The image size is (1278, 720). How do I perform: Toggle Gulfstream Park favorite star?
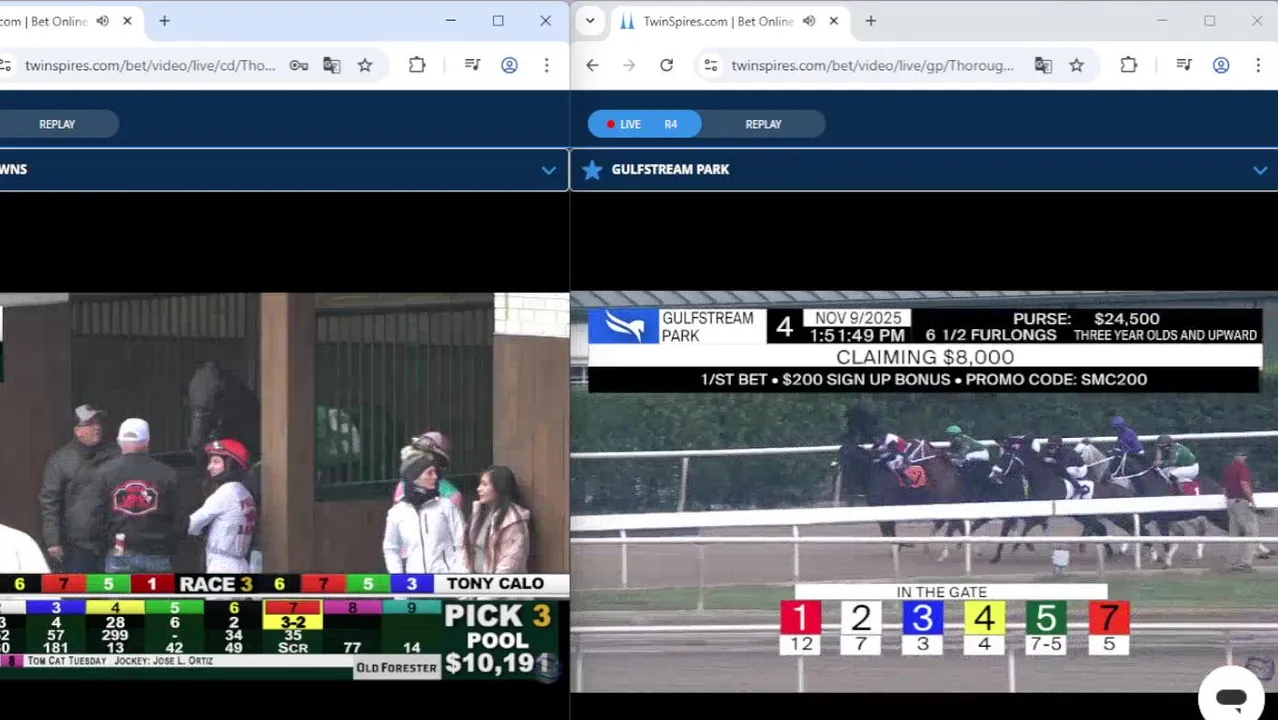click(592, 170)
